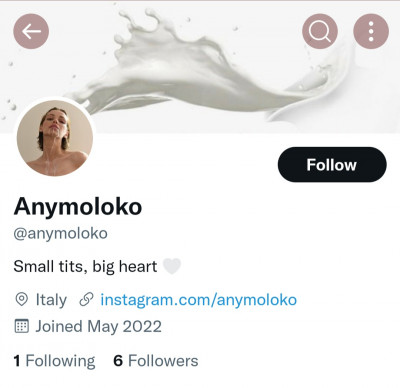Screen dimensions: 400x388
Task: Click the profile bio sentence text
Action: coord(85,267)
